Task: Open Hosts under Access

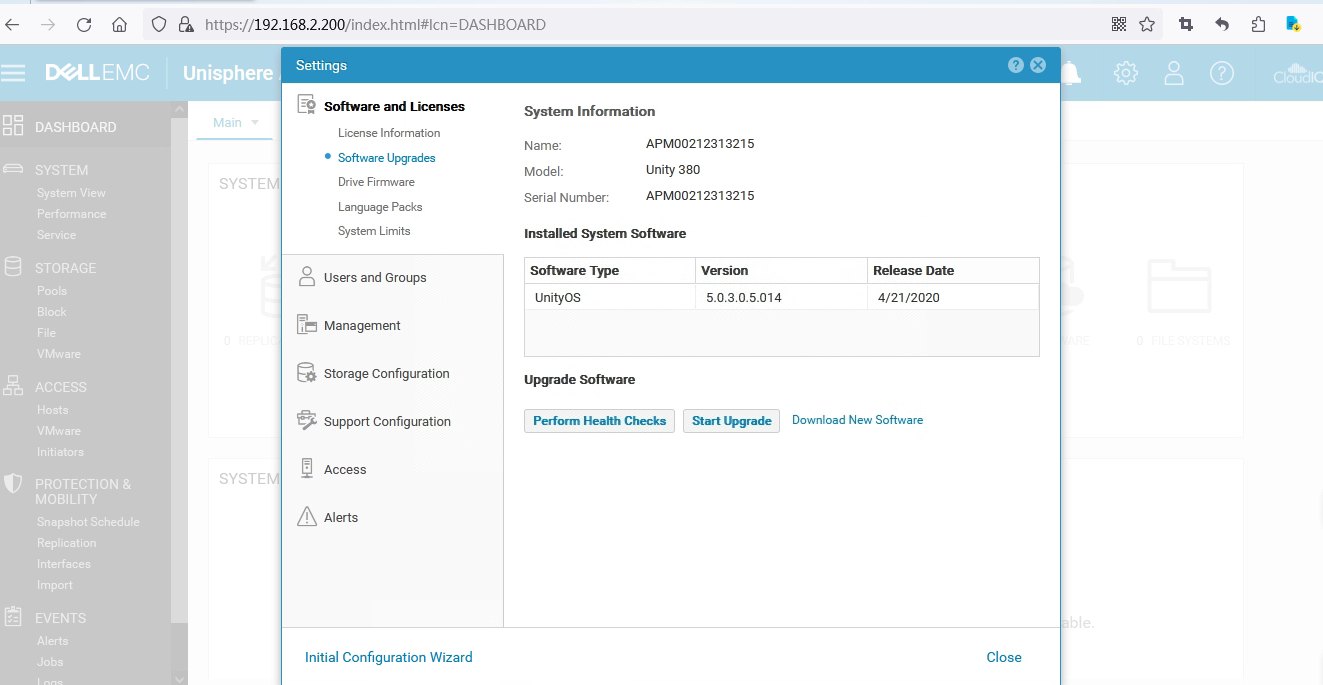Action: point(52,410)
